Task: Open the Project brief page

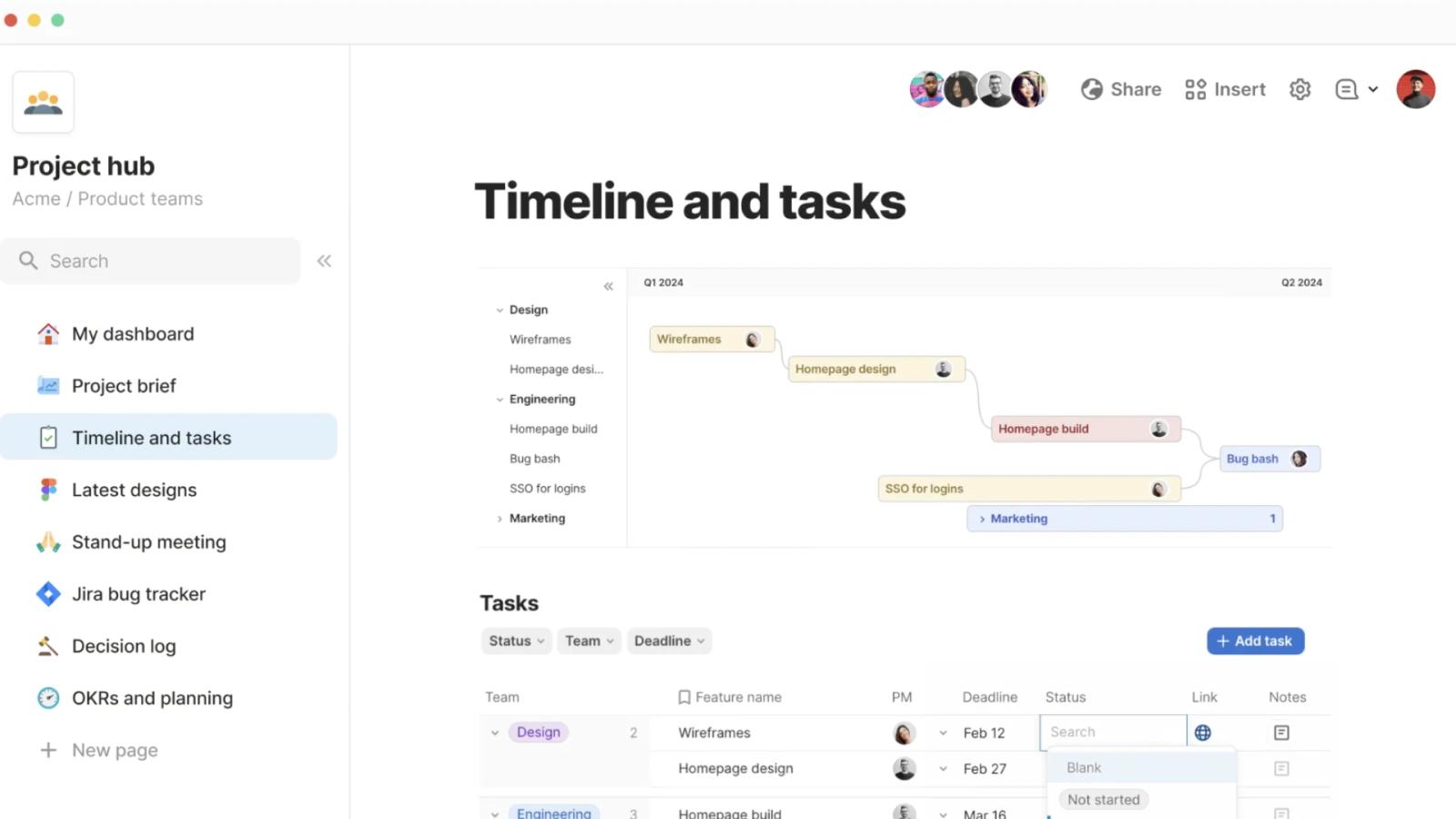Action: (x=124, y=386)
